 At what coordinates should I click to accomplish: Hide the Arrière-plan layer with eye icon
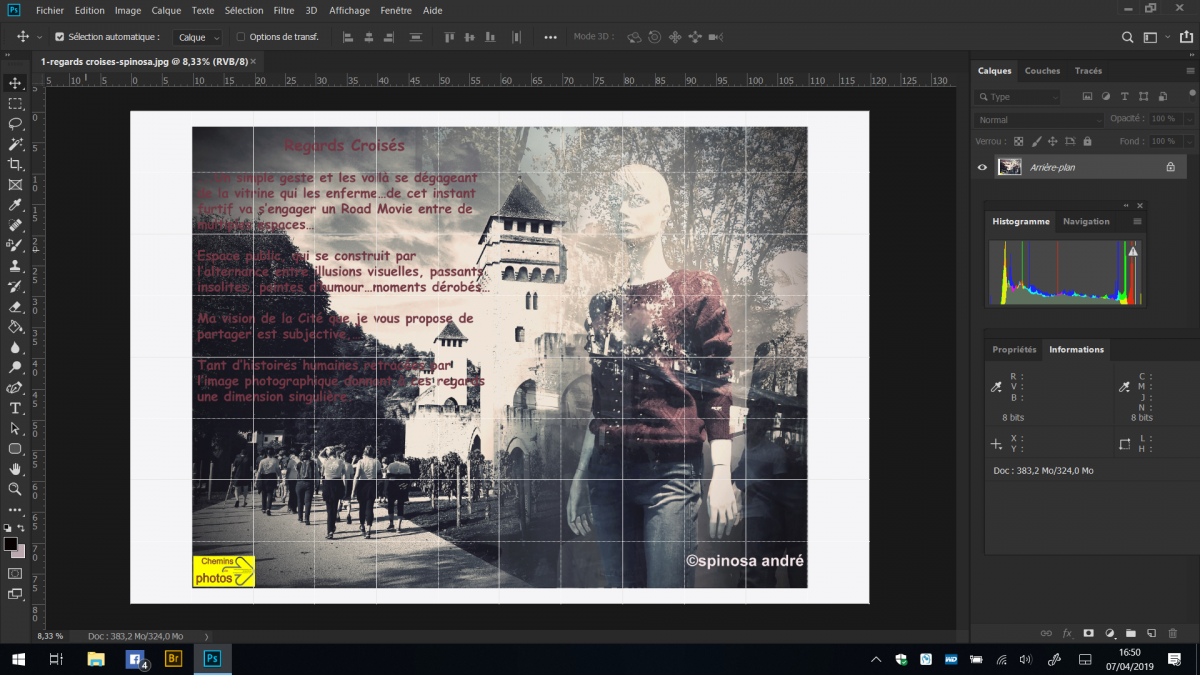pos(982,168)
